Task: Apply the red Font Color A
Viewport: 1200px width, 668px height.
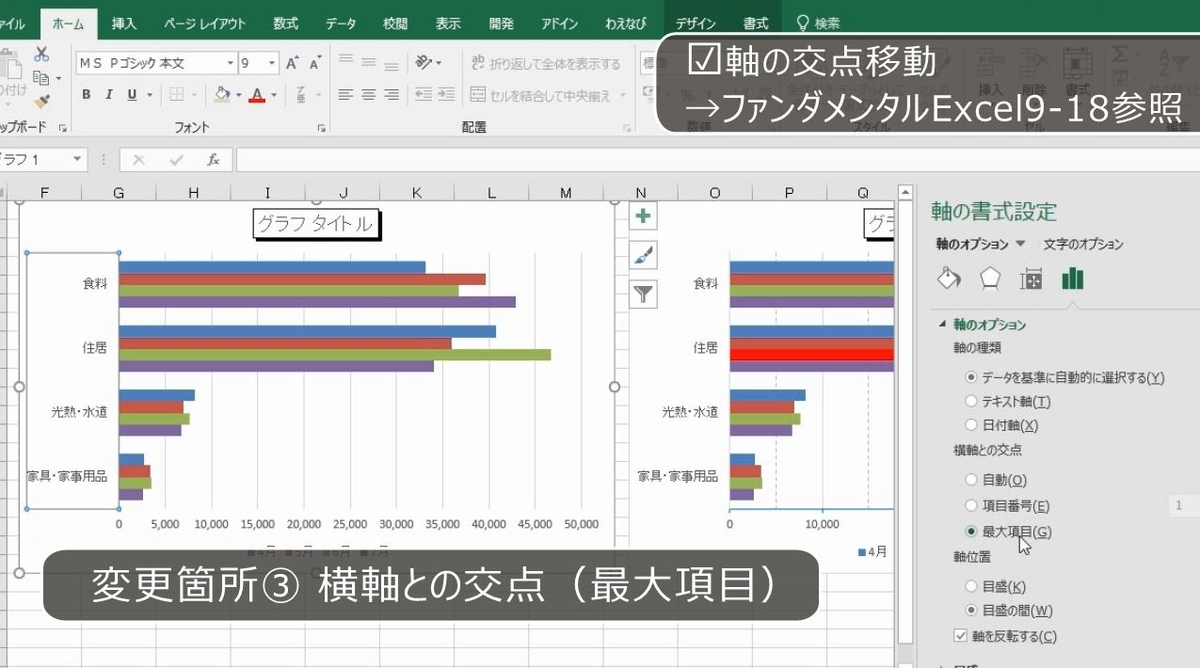Action: [x=257, y=95]
